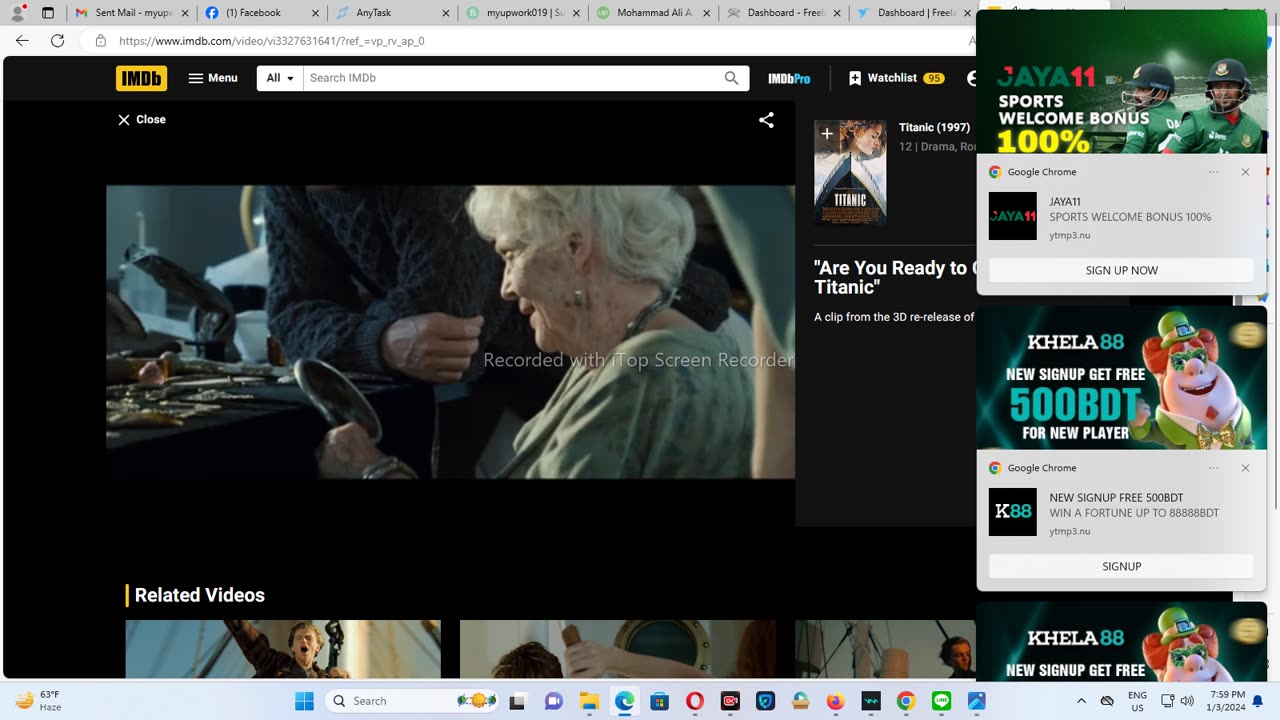
Task: Open the weather widget showing 63°F
Action: click(x=38, y=701)
